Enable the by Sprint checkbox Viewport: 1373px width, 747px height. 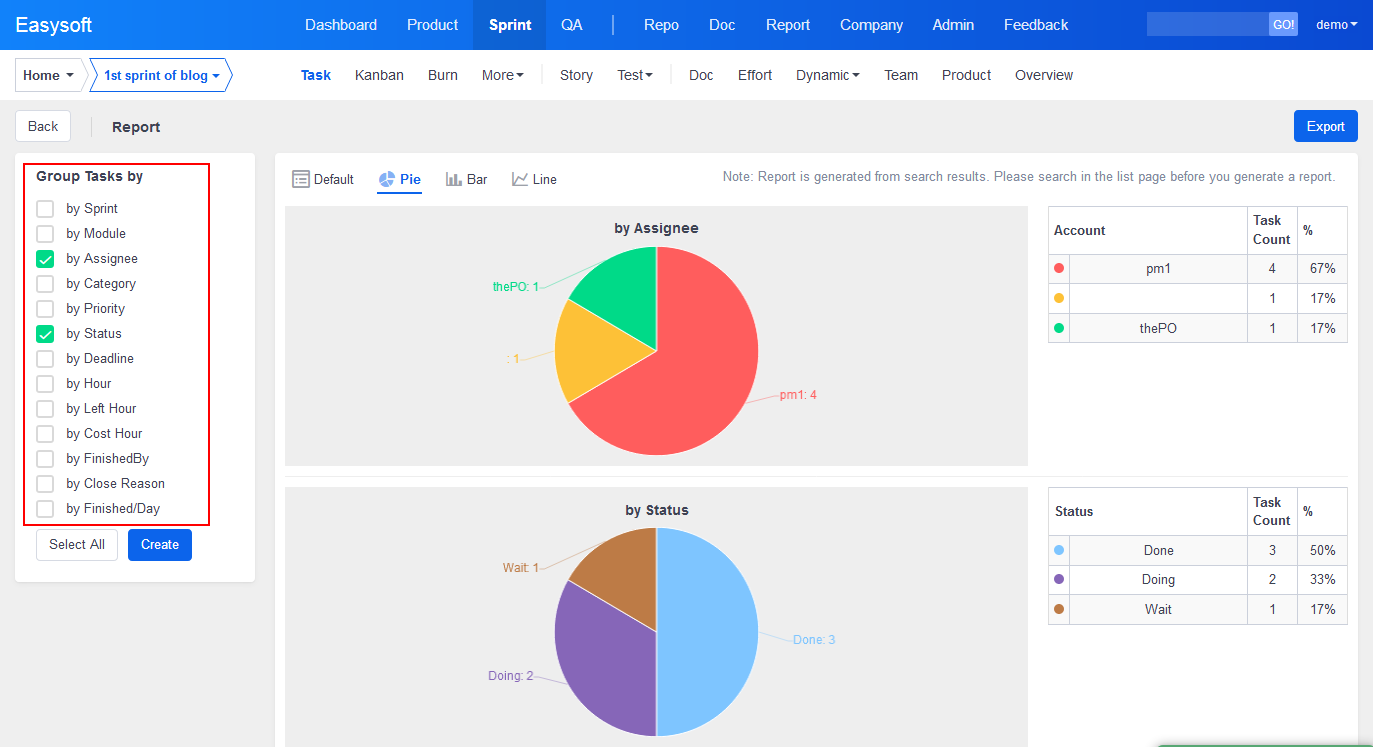coord(45,209)
